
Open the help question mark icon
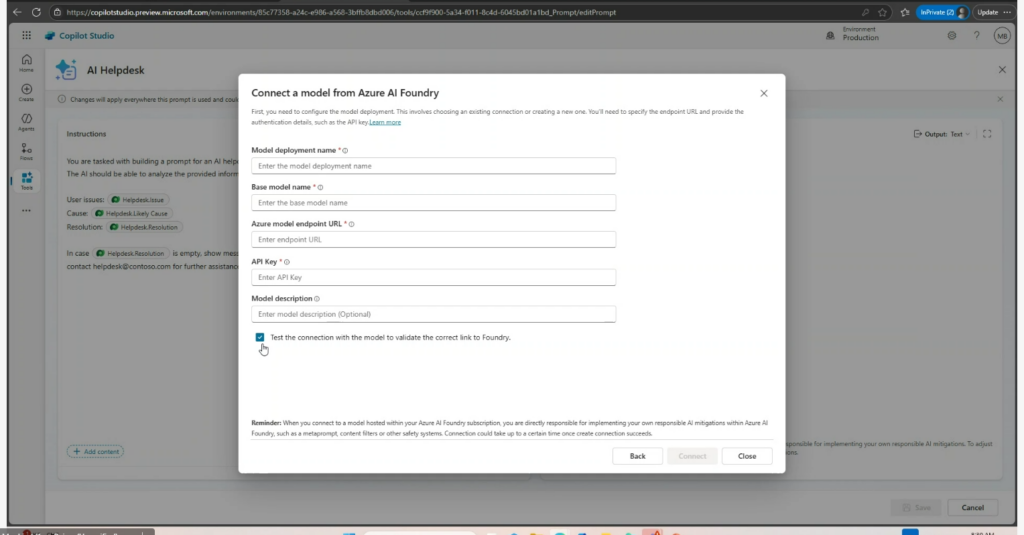coord(976,36)
